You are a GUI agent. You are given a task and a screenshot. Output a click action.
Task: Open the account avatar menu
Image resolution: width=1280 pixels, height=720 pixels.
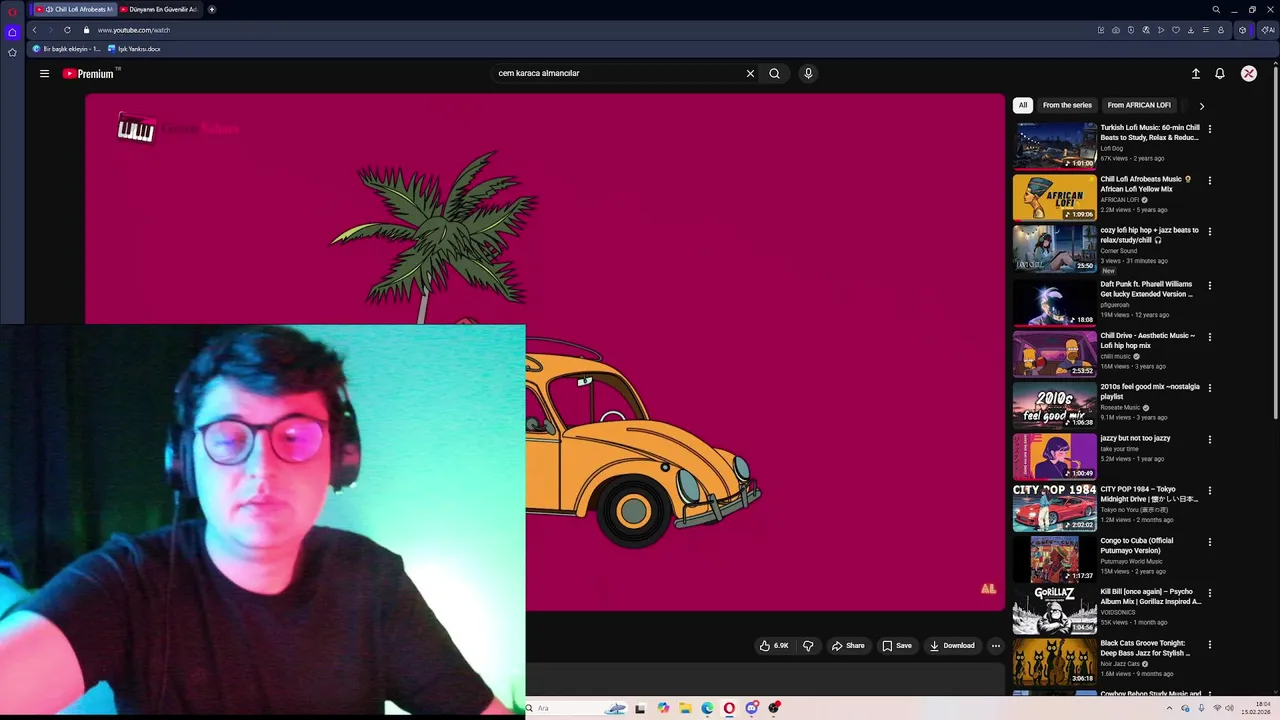(1249, 73)
